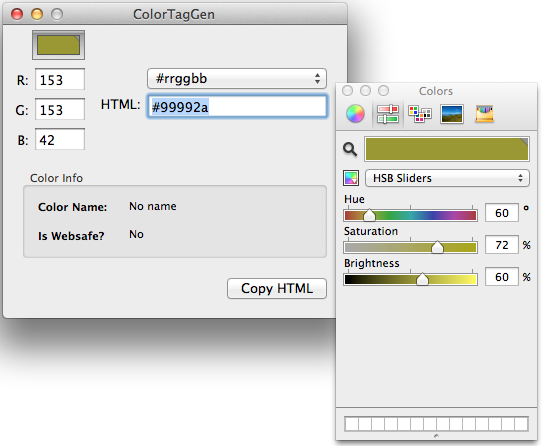
Task: Open the color palettes picker mode
Action: click(419, 114)
